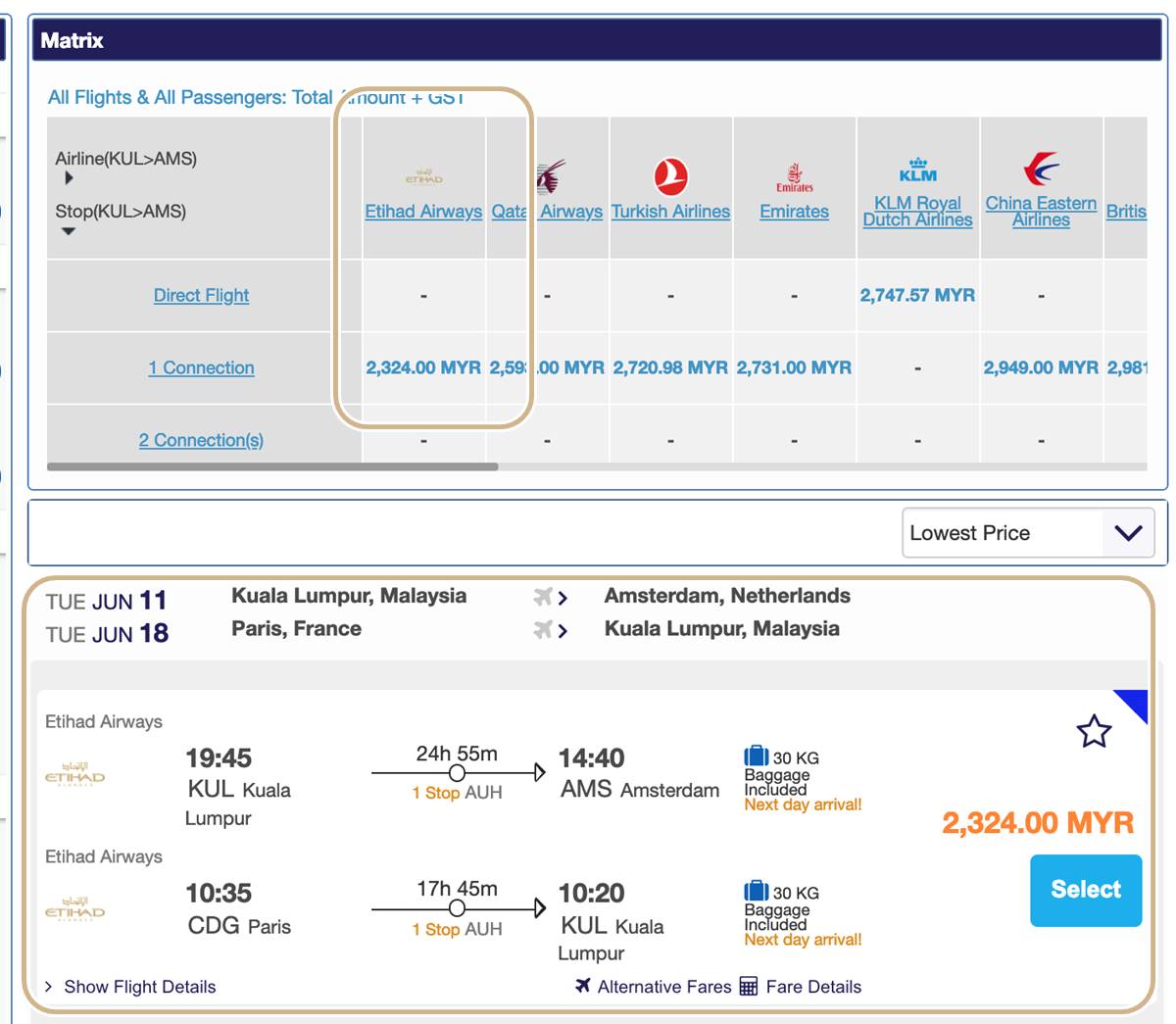1176x1024 pixels.
Task: Filter by 1 Connection link
Action: tap(201, 367)
